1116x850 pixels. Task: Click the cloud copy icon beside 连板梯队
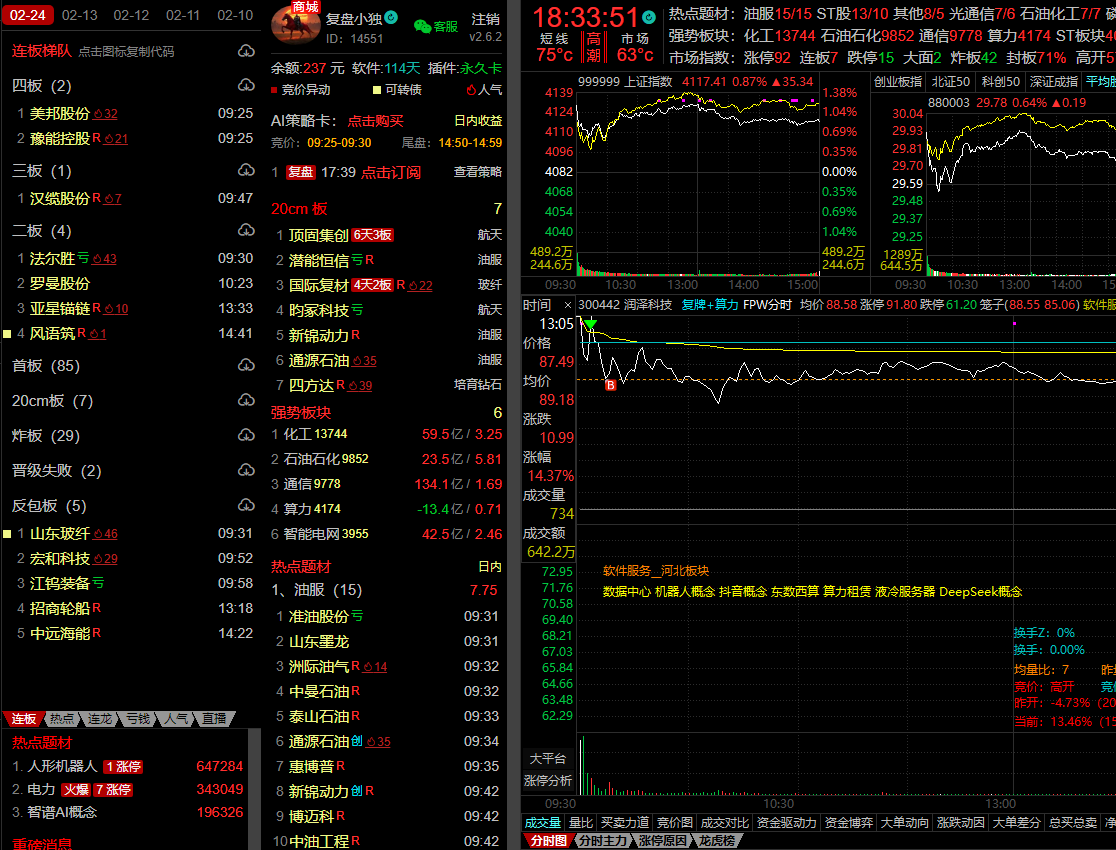[246, 51]
